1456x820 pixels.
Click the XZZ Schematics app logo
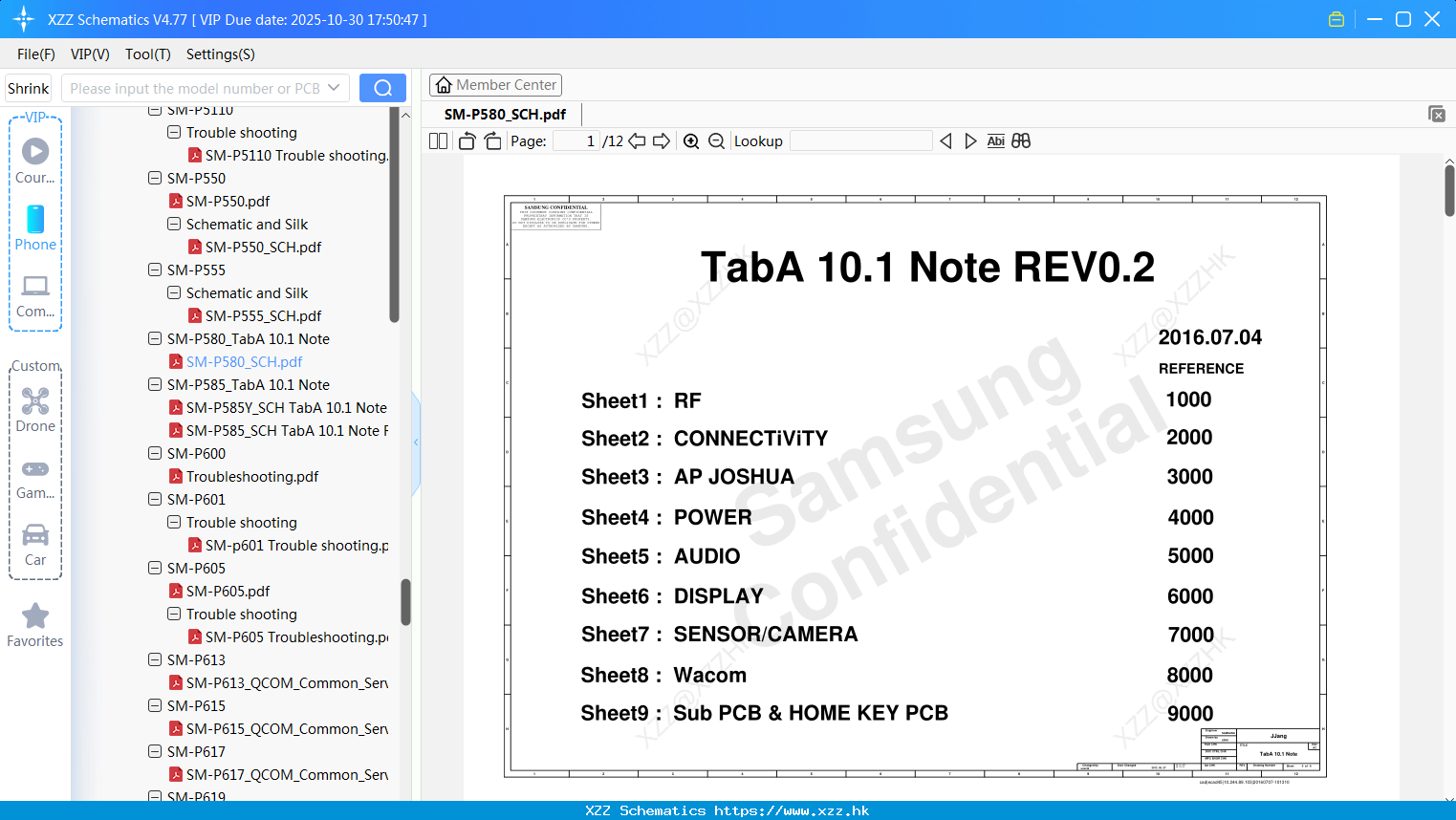pos(24,19)
